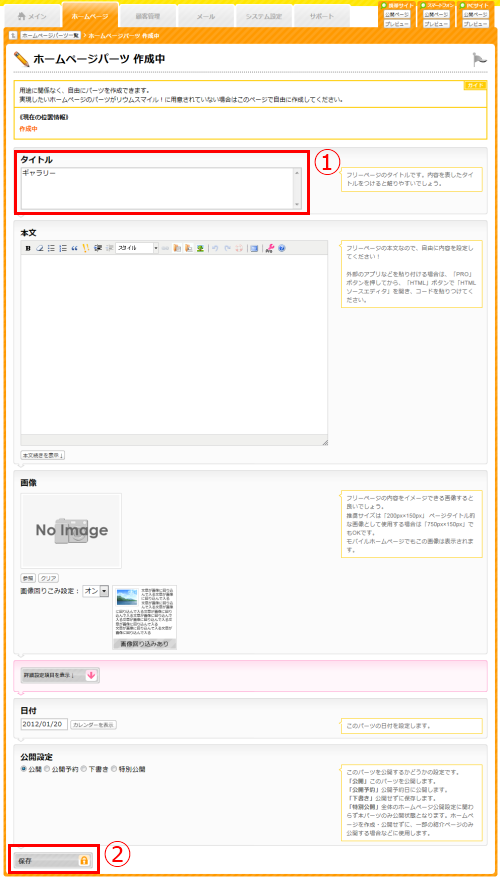
Task: Expand 詳細設定項目を表示
Action: (59, 676)
